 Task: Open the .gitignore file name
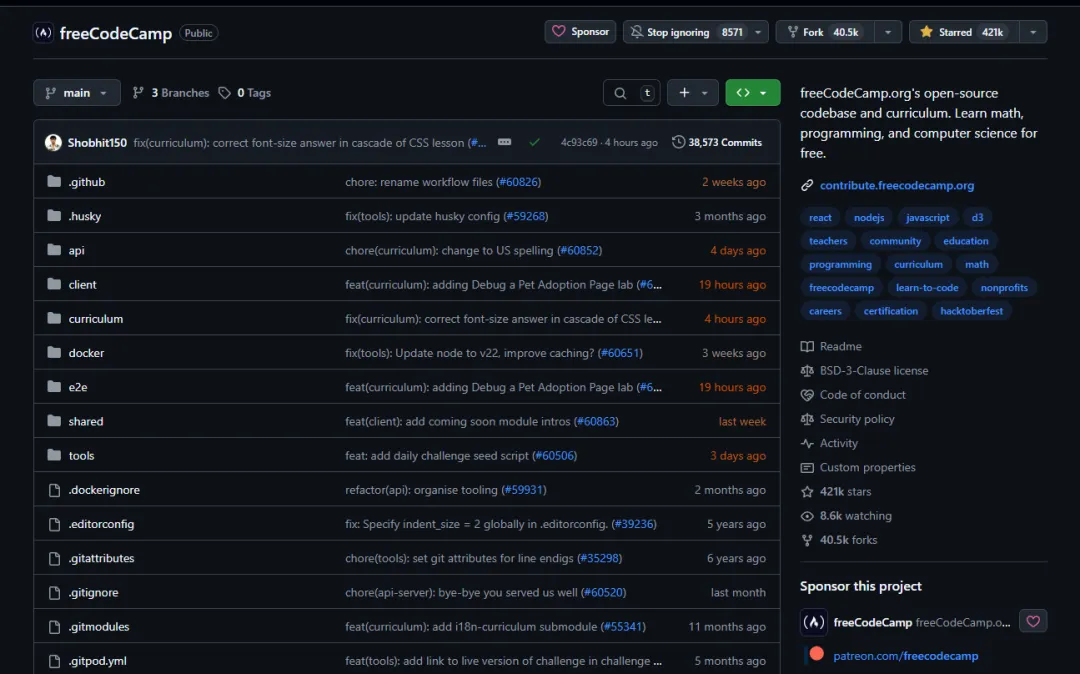pos(93,592)
